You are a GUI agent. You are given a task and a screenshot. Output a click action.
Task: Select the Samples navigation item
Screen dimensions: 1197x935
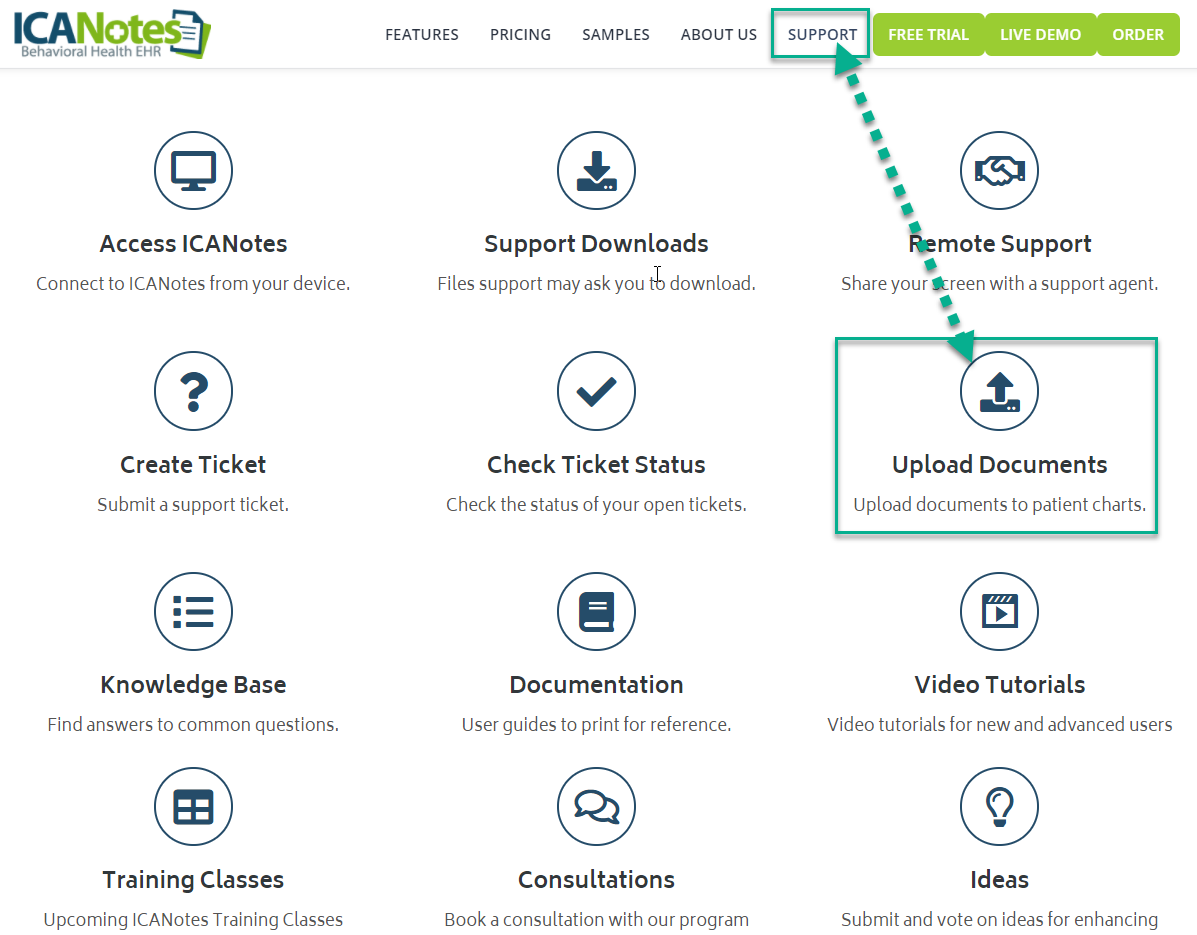[616, 35]
